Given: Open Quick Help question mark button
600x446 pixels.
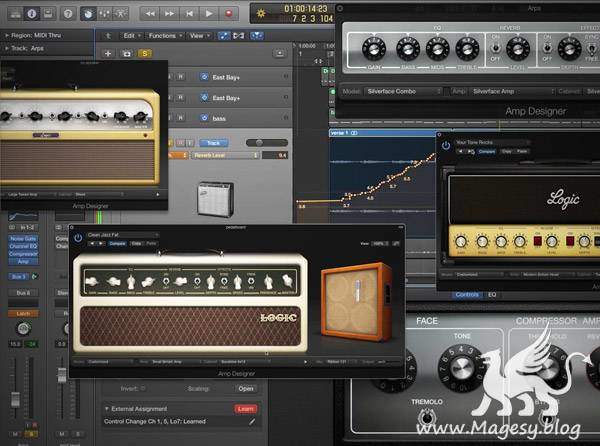Looking at the screenshot, I should pos(68,14).
